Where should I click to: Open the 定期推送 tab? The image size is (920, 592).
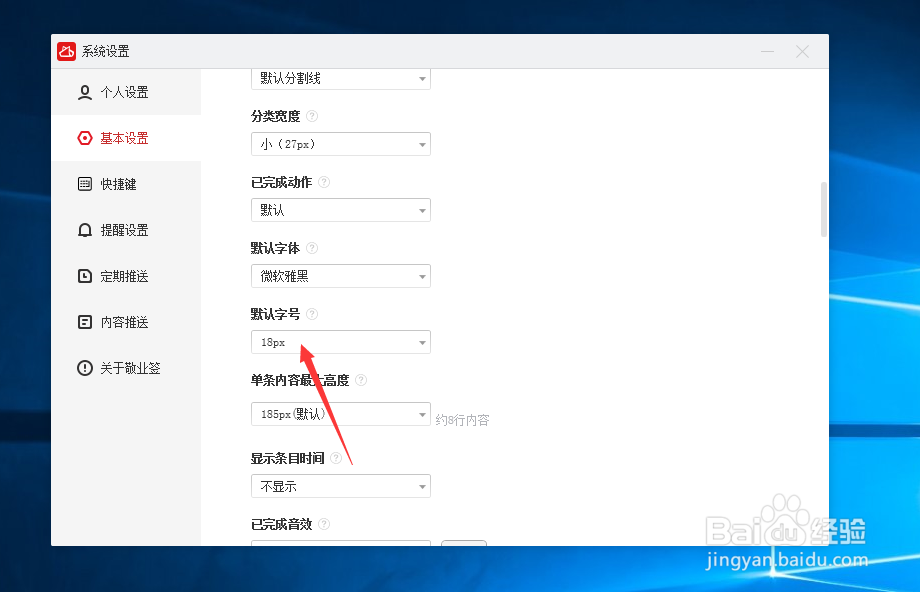click(x=126, y=276)
